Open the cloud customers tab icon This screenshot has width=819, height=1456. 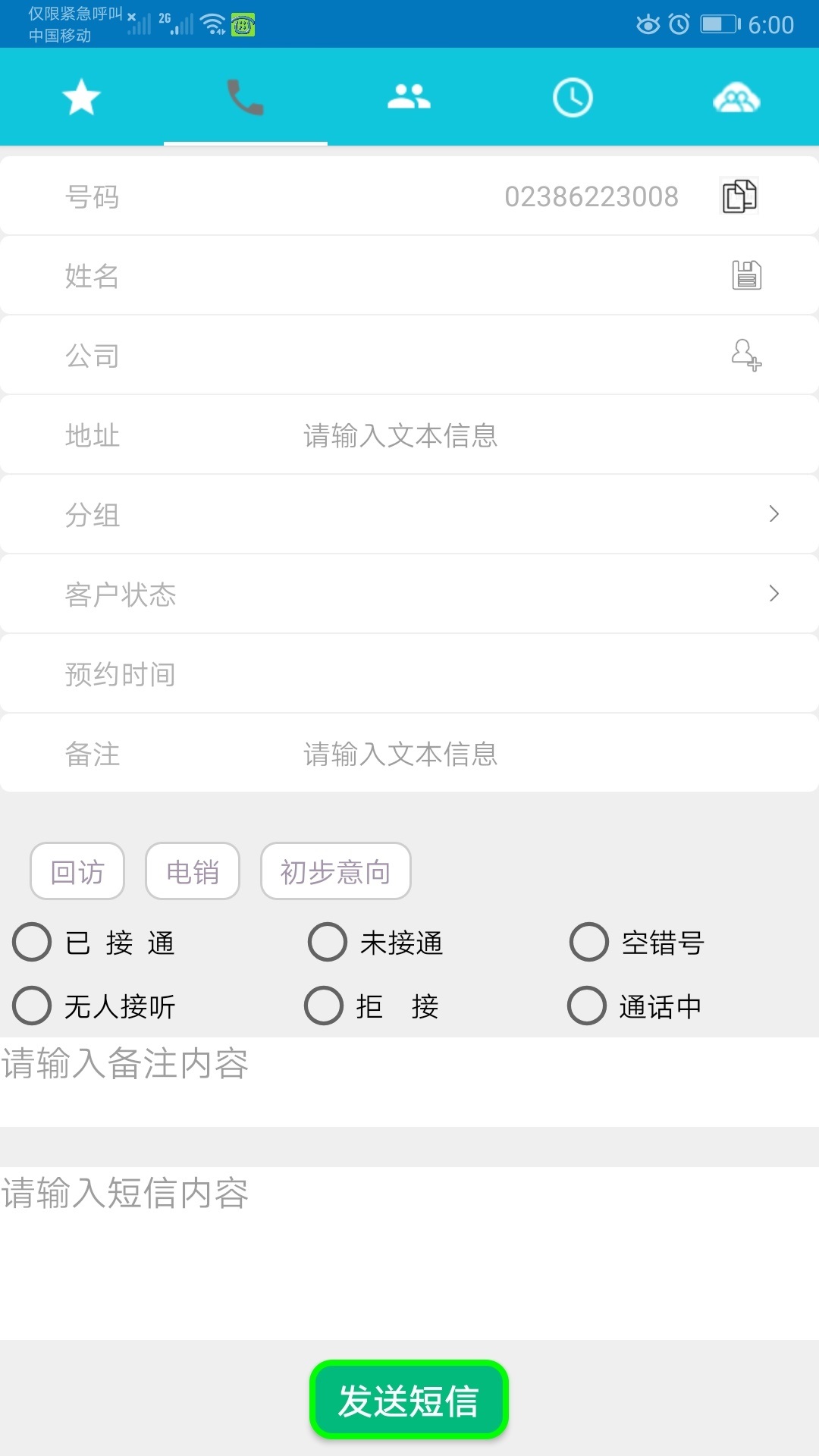point(736,98)
